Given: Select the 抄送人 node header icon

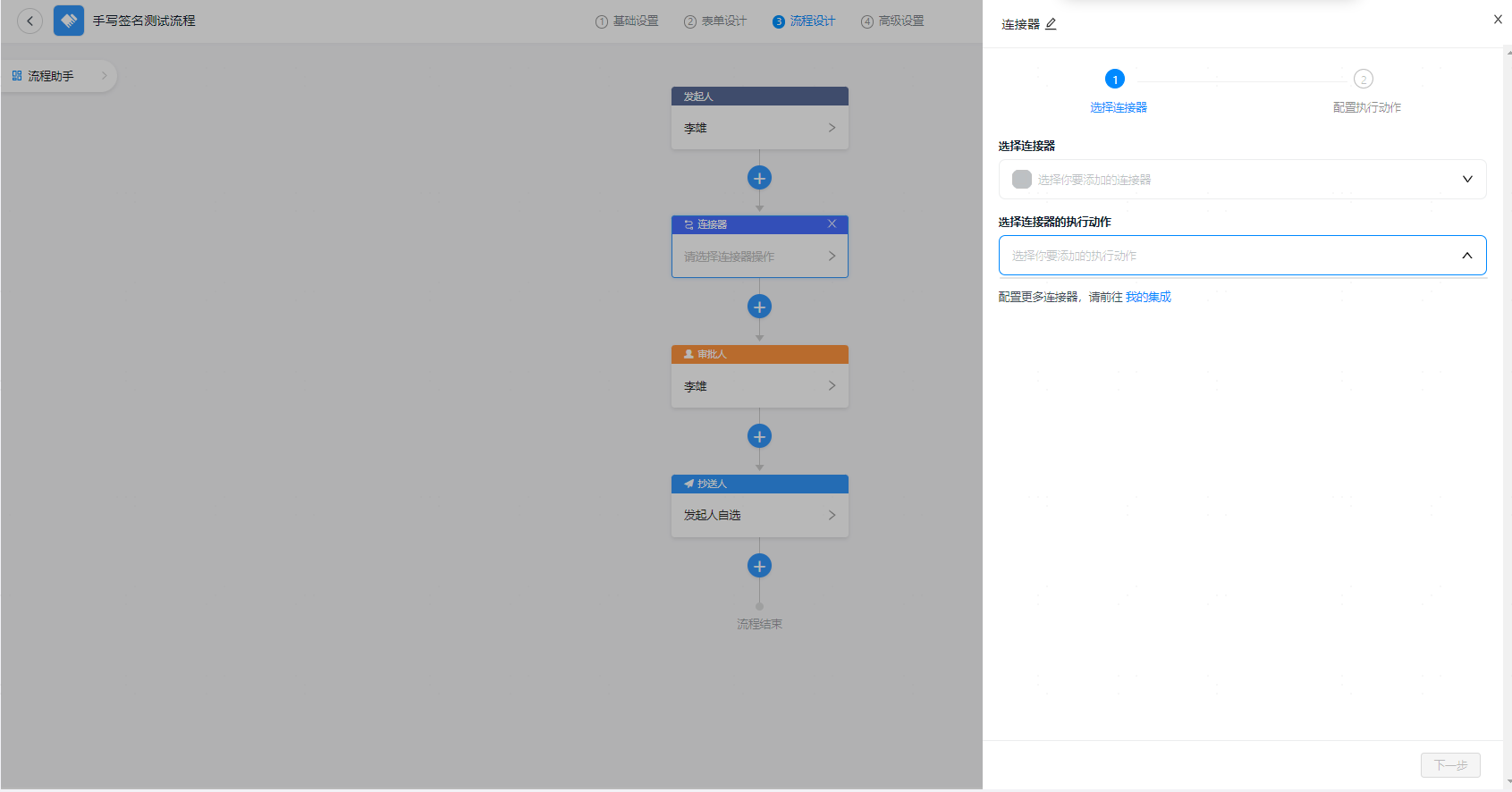Looking at the screenshot, I should (688, 484).
